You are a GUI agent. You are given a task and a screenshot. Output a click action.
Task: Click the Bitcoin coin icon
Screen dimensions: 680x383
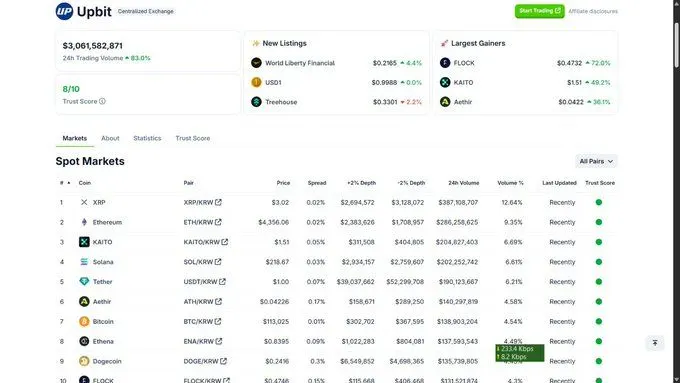pos(84,321)
